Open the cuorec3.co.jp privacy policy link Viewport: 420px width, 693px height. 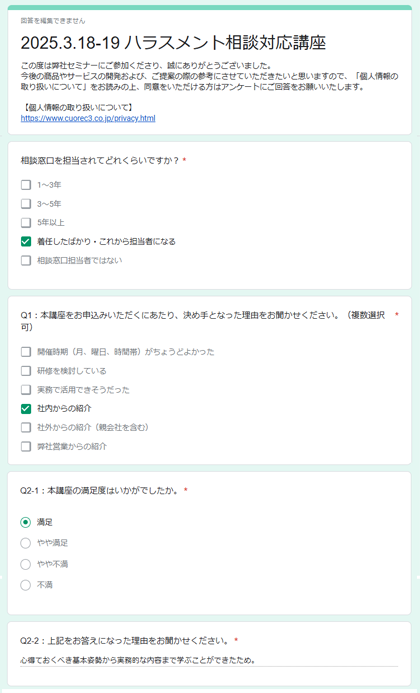(x=88, y=118)
